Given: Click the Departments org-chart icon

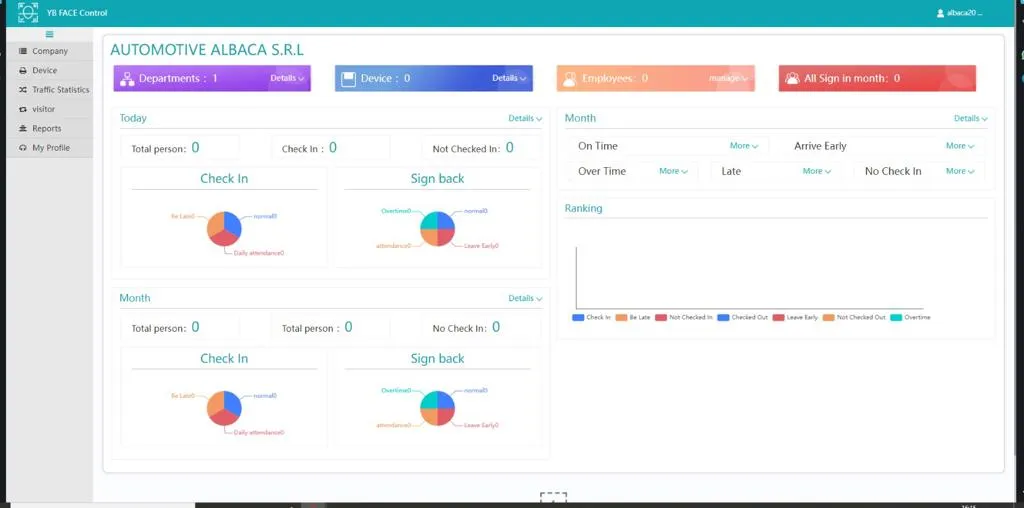Looking at the screenshot, I should click(126, 78).
